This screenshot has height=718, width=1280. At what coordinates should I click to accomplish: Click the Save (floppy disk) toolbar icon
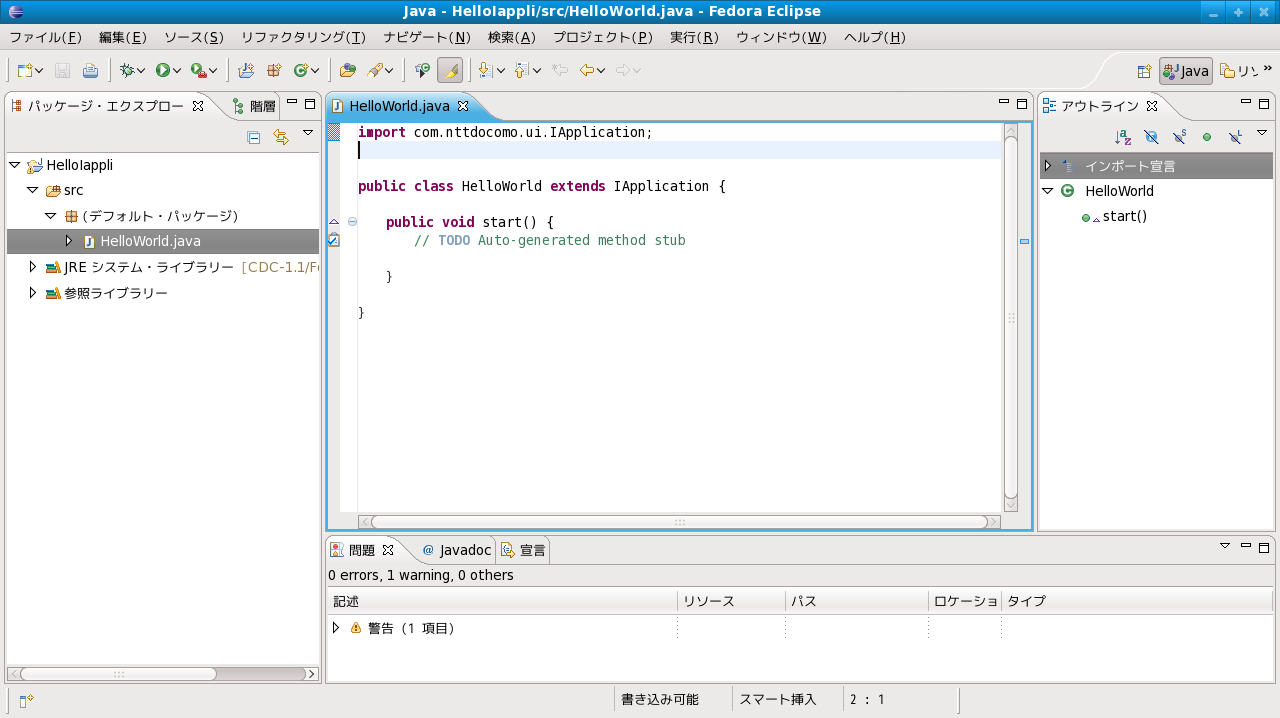(x=62, y=70)
